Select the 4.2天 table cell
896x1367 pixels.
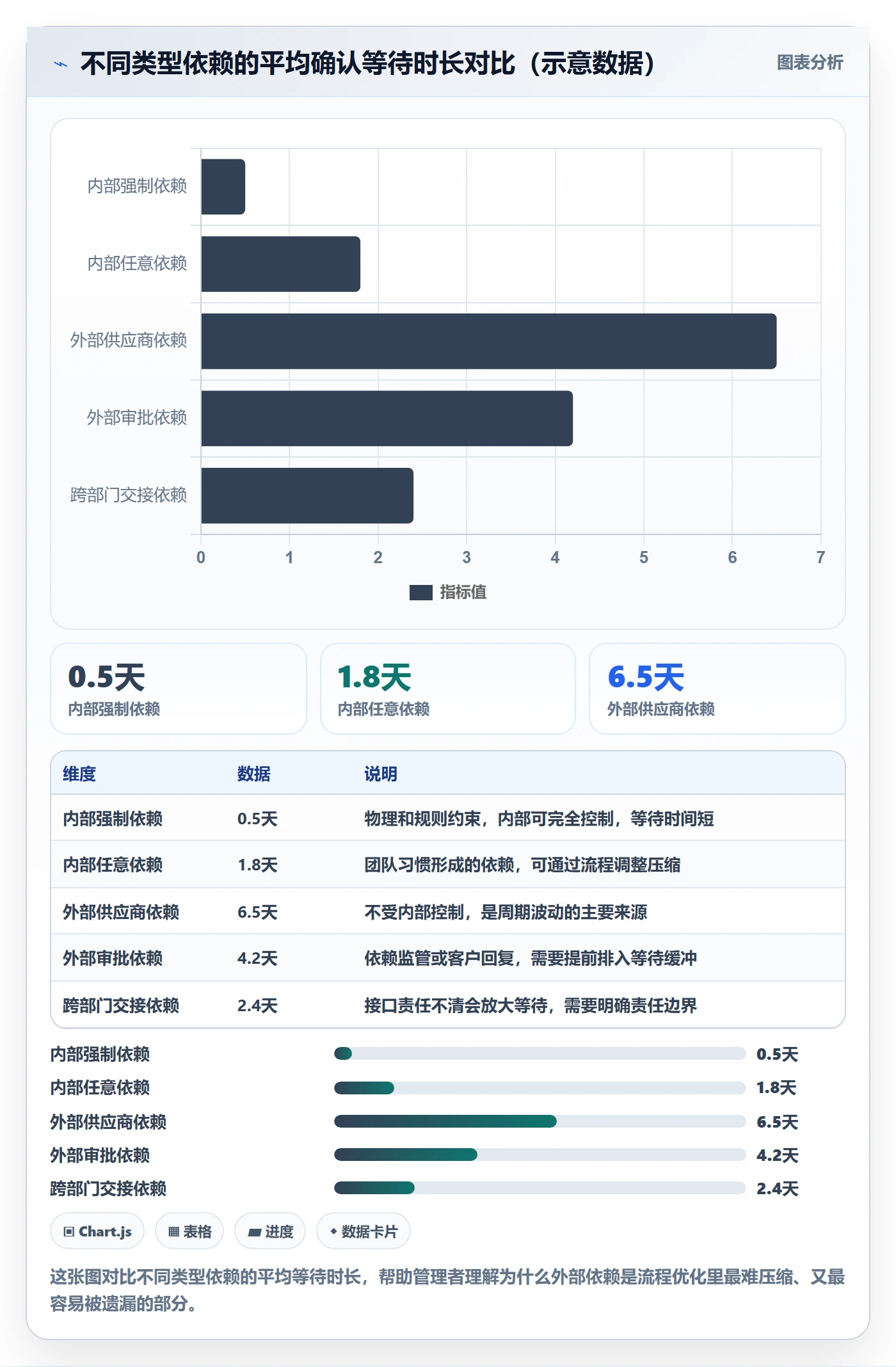coord(257,958)
